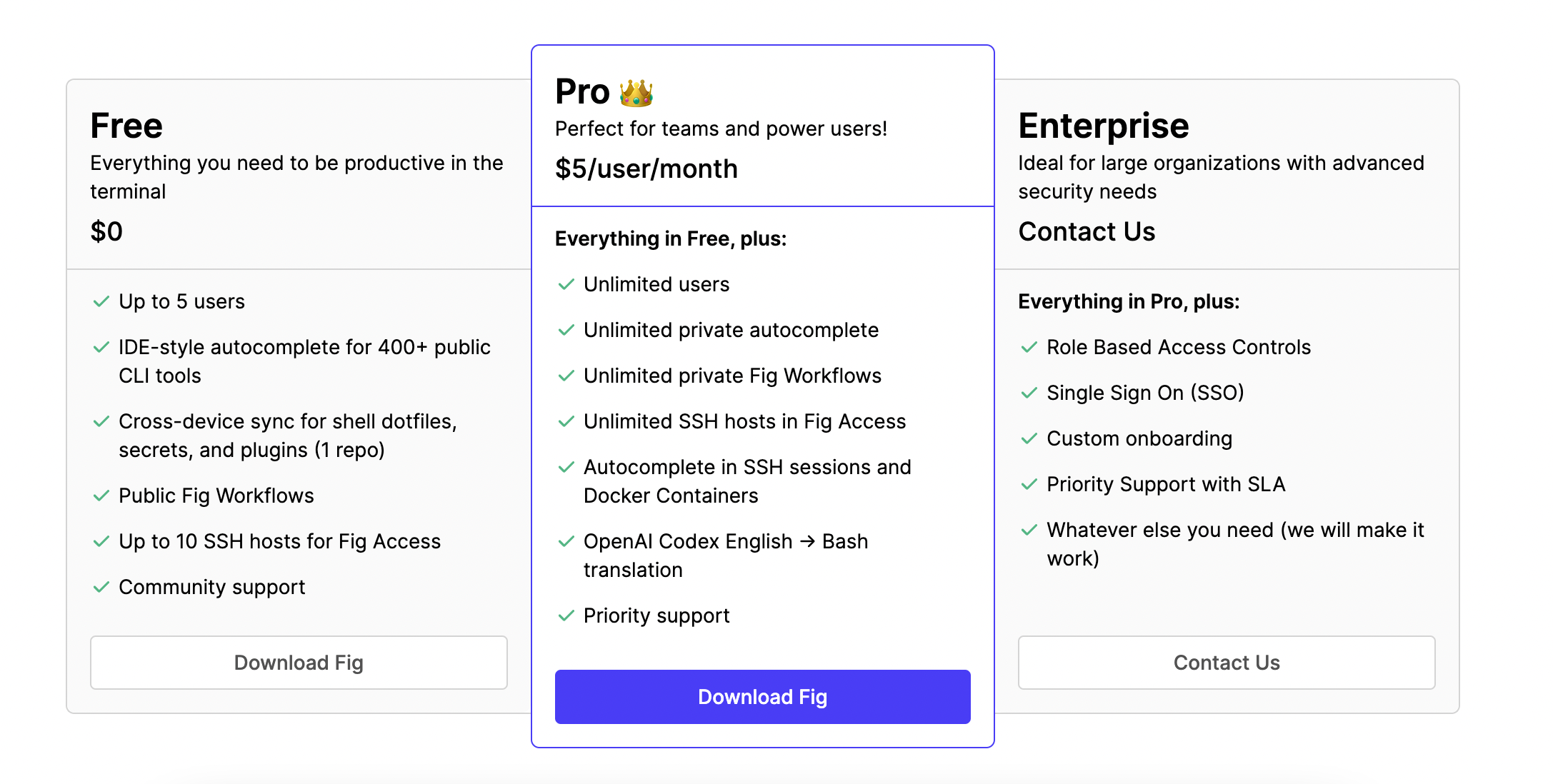The image size is (1553, 784).
Task: Click the checkmark next to Community support
Action: pyautogui.click(x=101, y=588)
